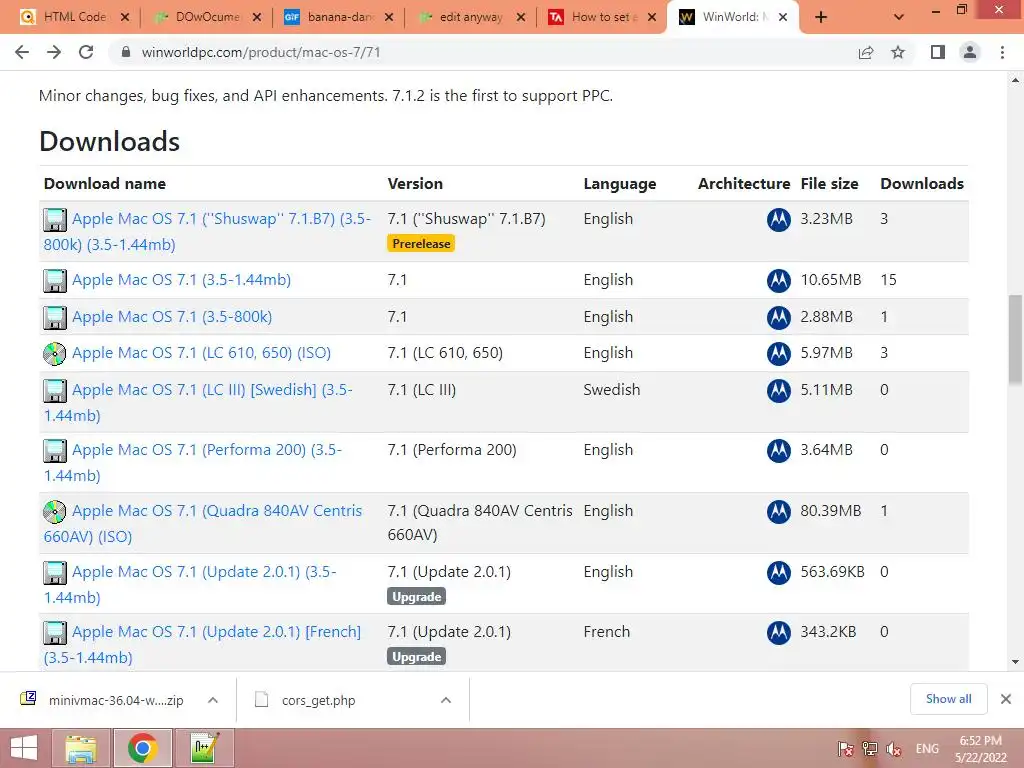Open Apple Mac OS 7.1 (3.5-800k) link
The width and height of the screenshot is (1024, 768).
tap(172, 317)
